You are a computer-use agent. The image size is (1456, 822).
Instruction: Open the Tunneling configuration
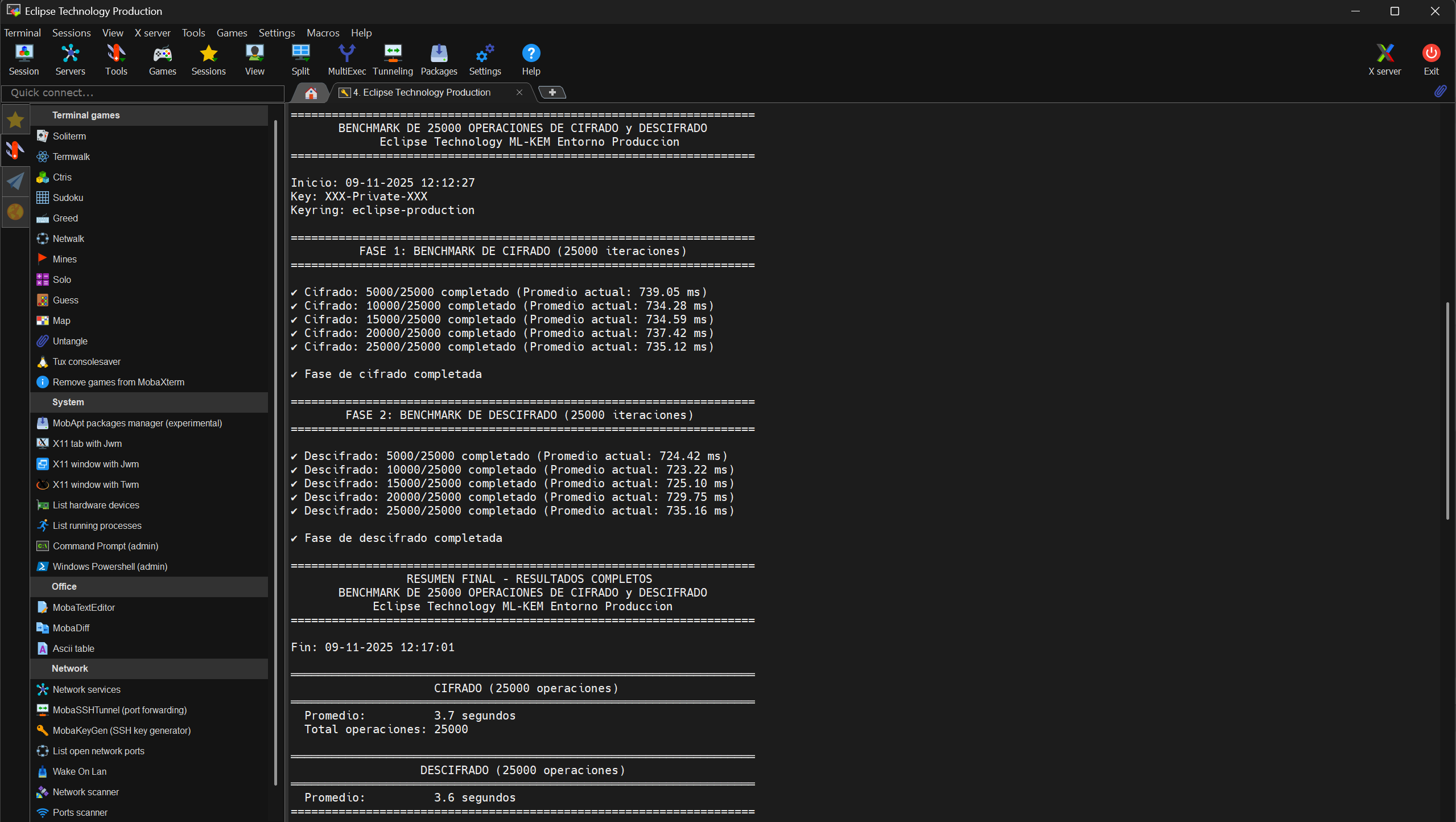click(393, 59)
